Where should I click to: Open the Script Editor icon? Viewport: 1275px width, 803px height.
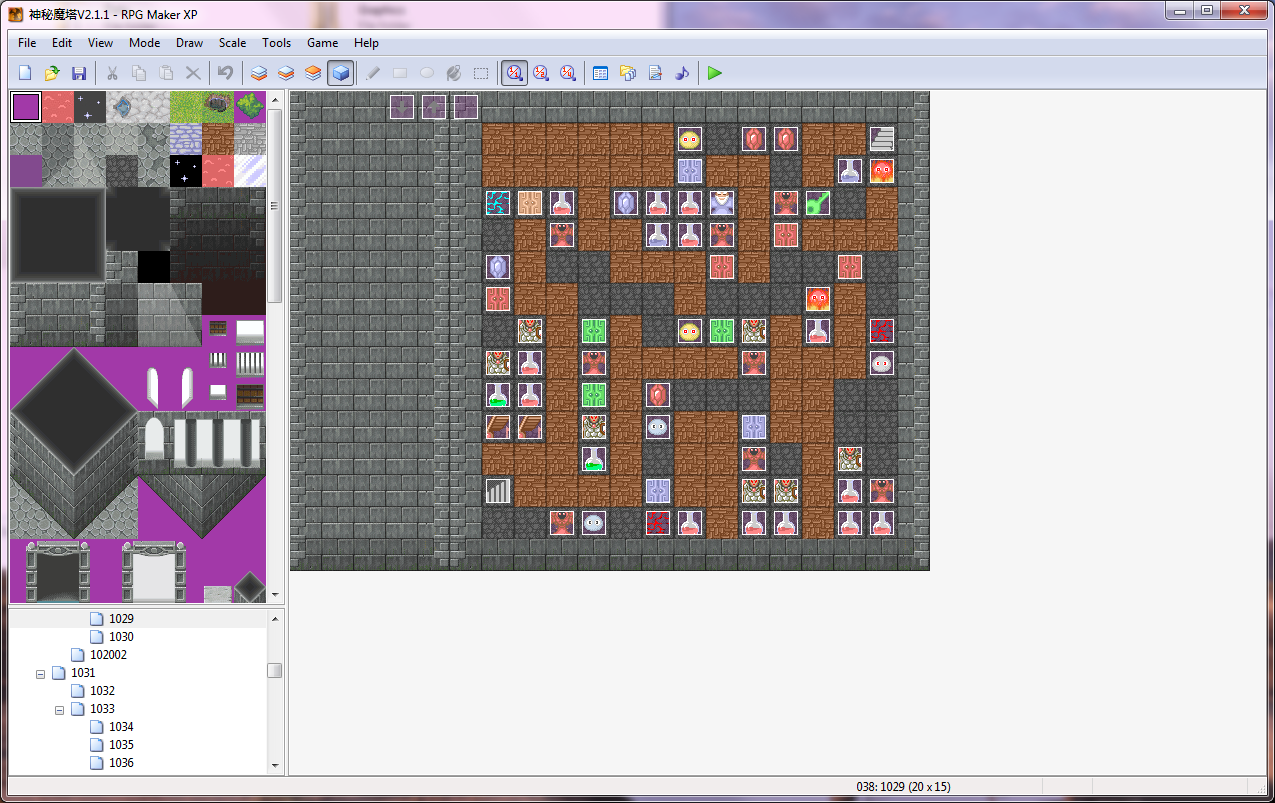[x=655, y=73]
